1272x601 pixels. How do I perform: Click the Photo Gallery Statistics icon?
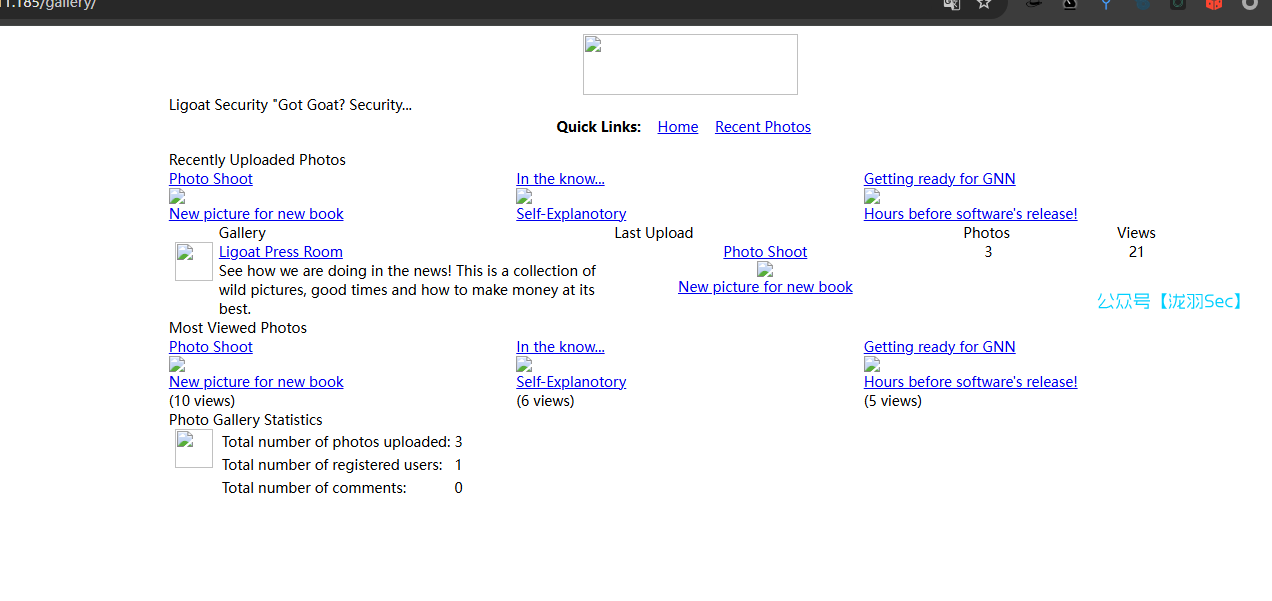click(193, 449)
